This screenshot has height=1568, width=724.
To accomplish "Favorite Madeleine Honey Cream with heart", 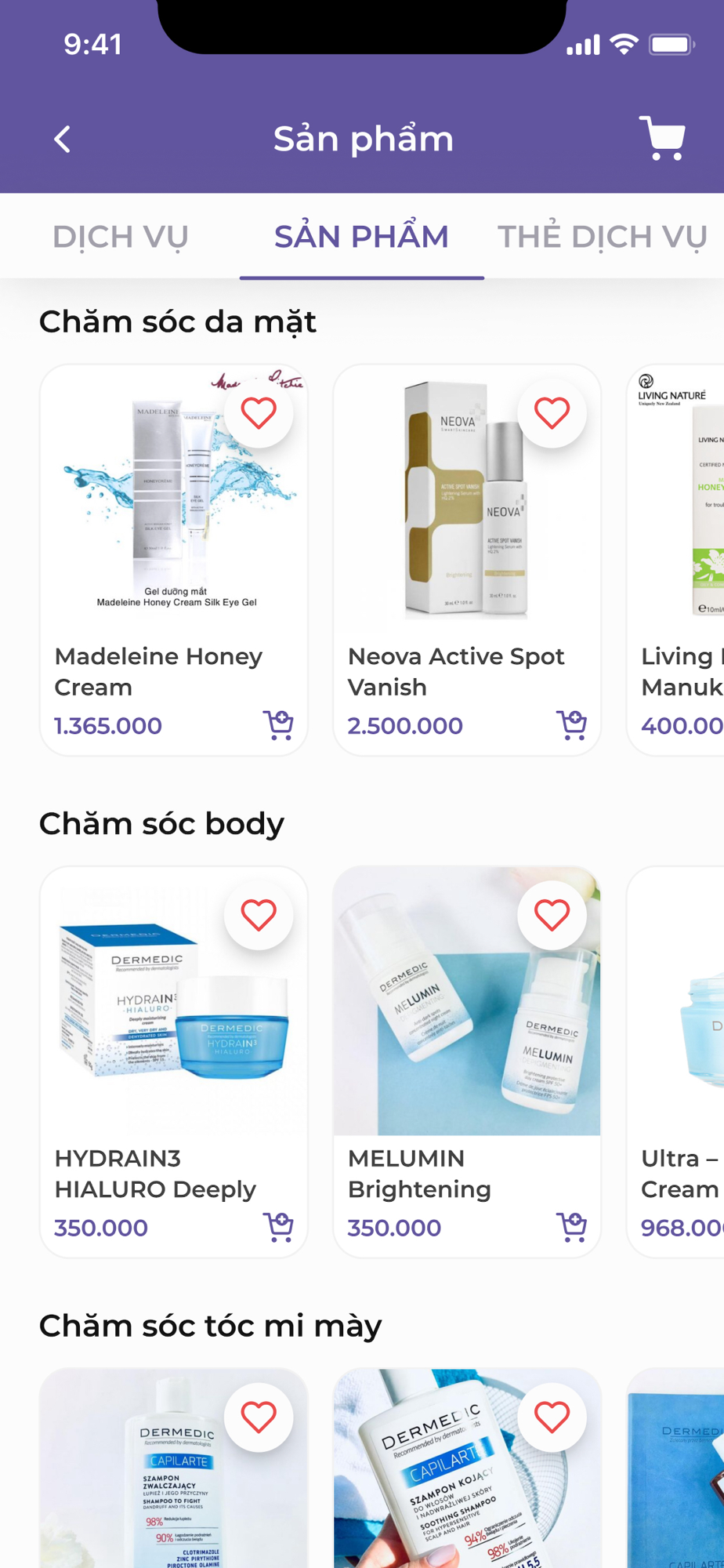I will click(259, 413).
